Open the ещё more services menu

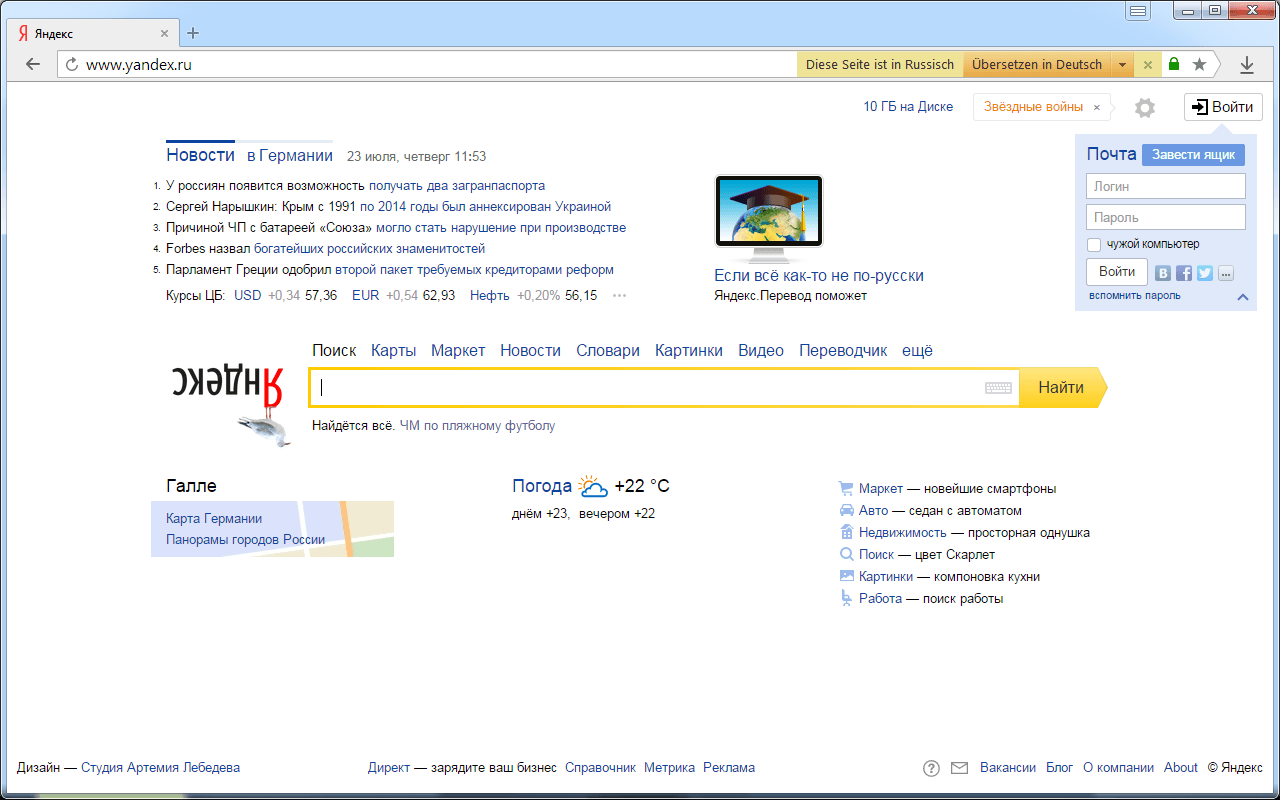coord(917,350)
